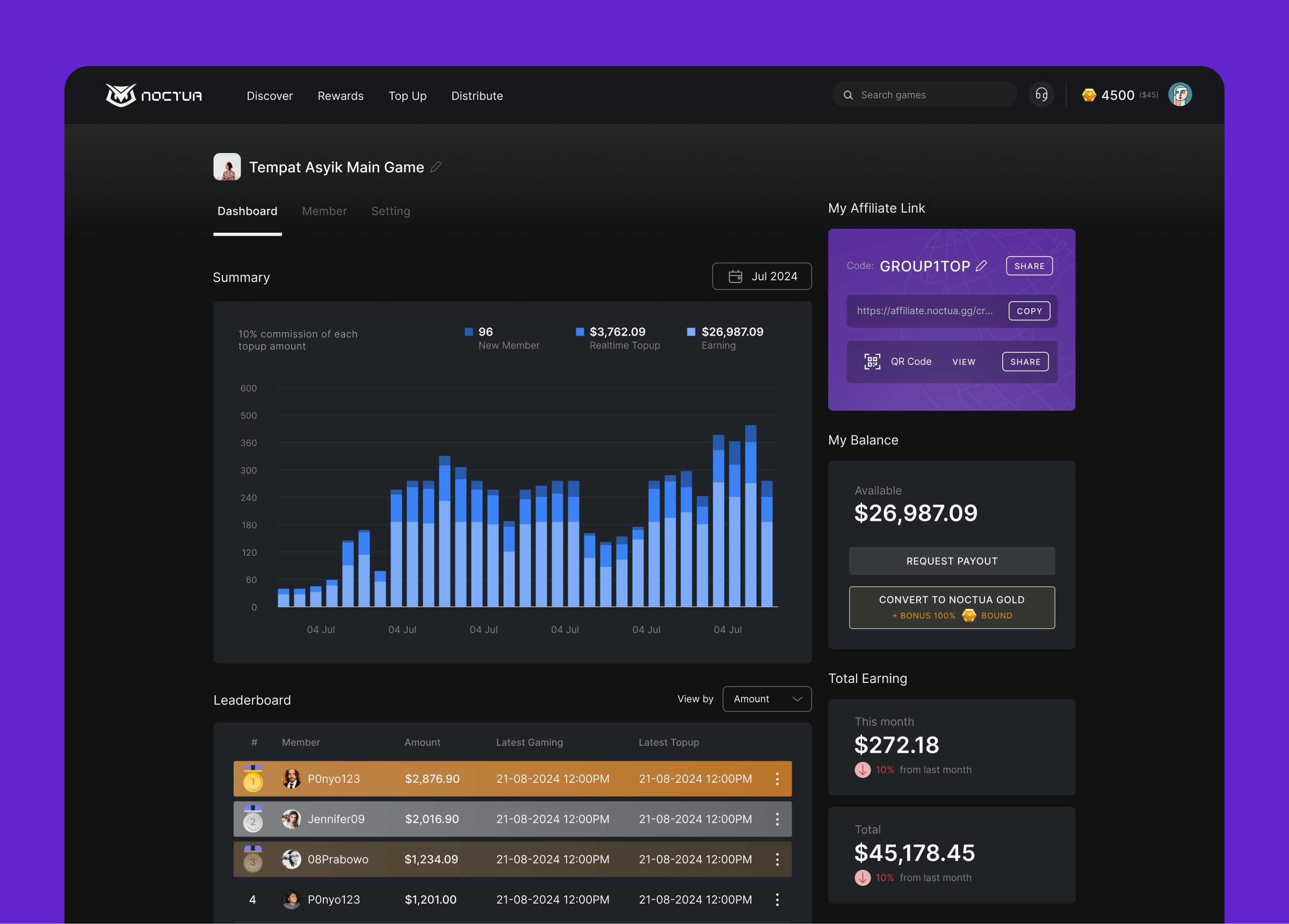Click the QR Code icon for affiliate link

tap(873, 361)
